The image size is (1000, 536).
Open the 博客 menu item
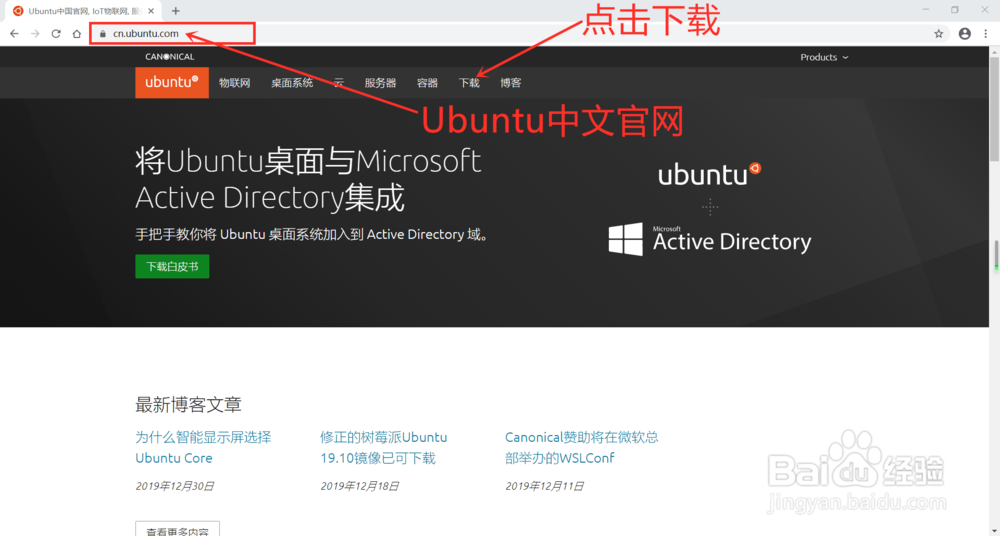pos(511,83)
